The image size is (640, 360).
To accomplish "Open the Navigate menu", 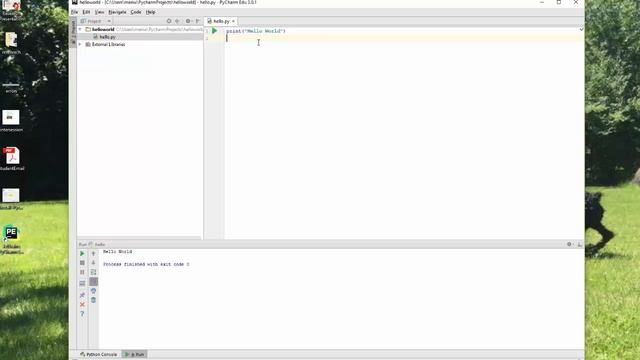I will tap(118, 12).
